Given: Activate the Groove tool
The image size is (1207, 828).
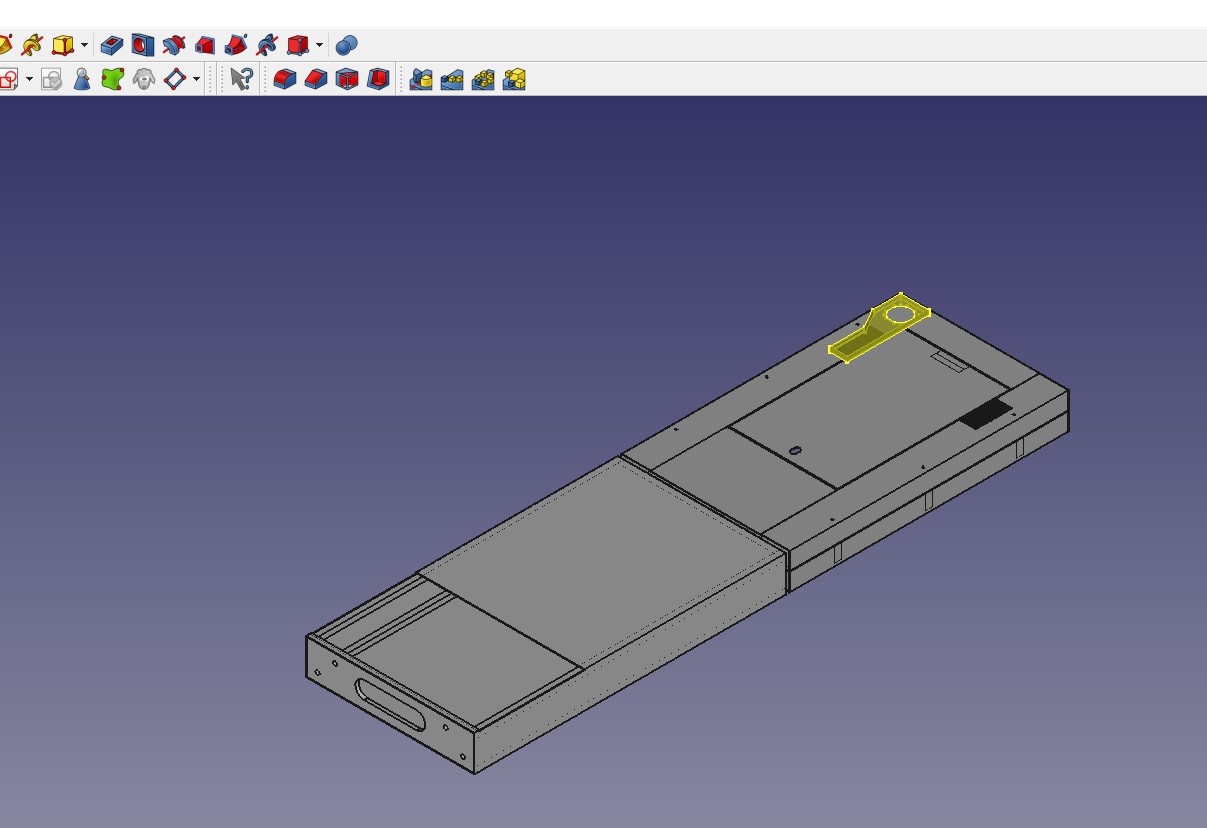Looking at the screenshot, I should (x=174, y=45).
